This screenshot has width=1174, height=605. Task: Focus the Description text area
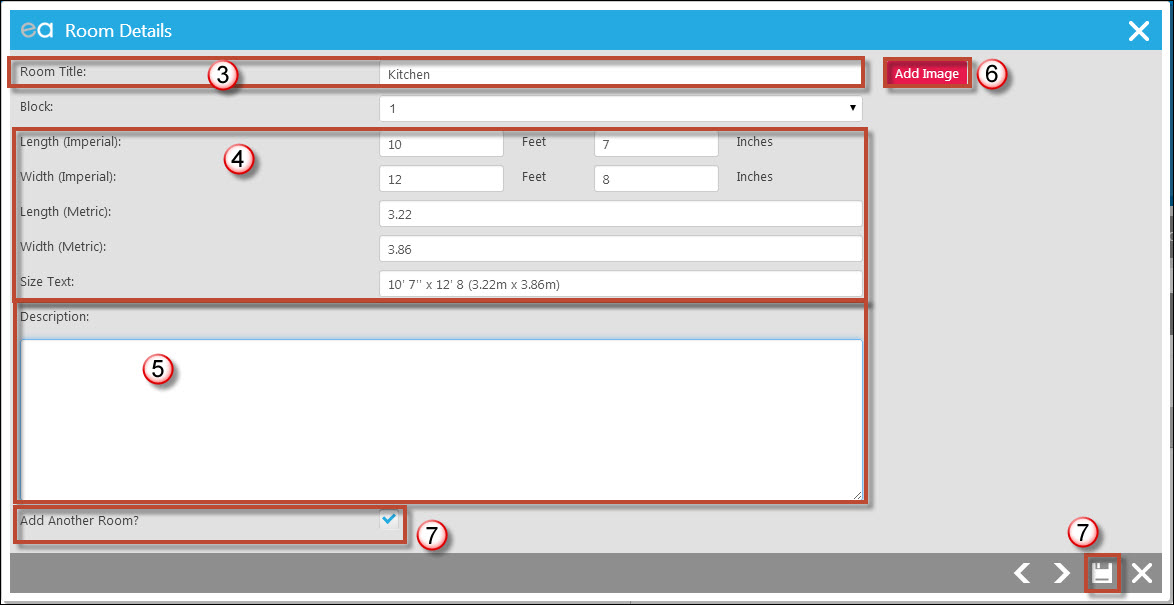click(x=441, y=419)
